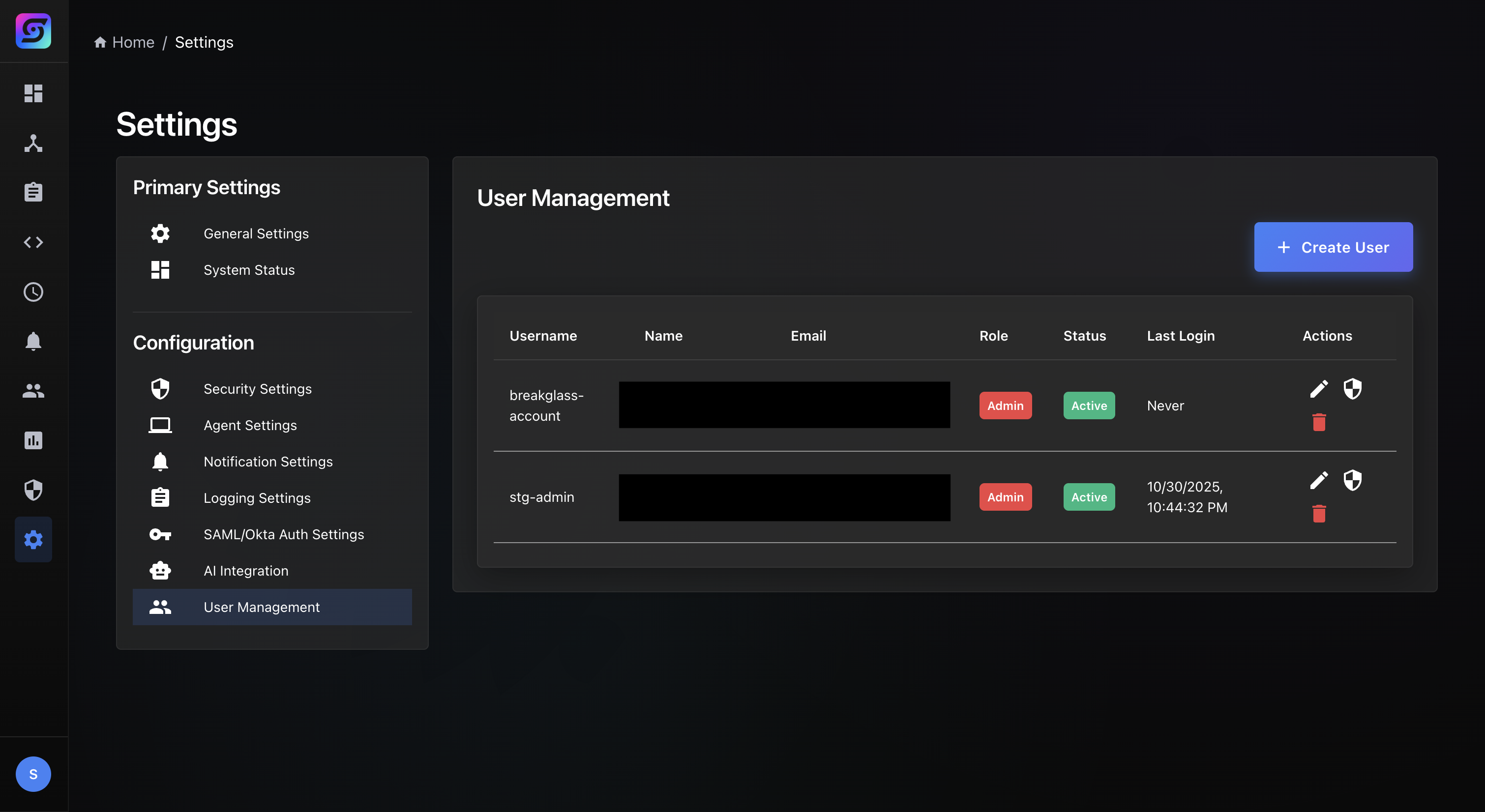Open General Settings under Primary Settings
The width and height of the screenshot is (1485, 812).
pos(256,233)
